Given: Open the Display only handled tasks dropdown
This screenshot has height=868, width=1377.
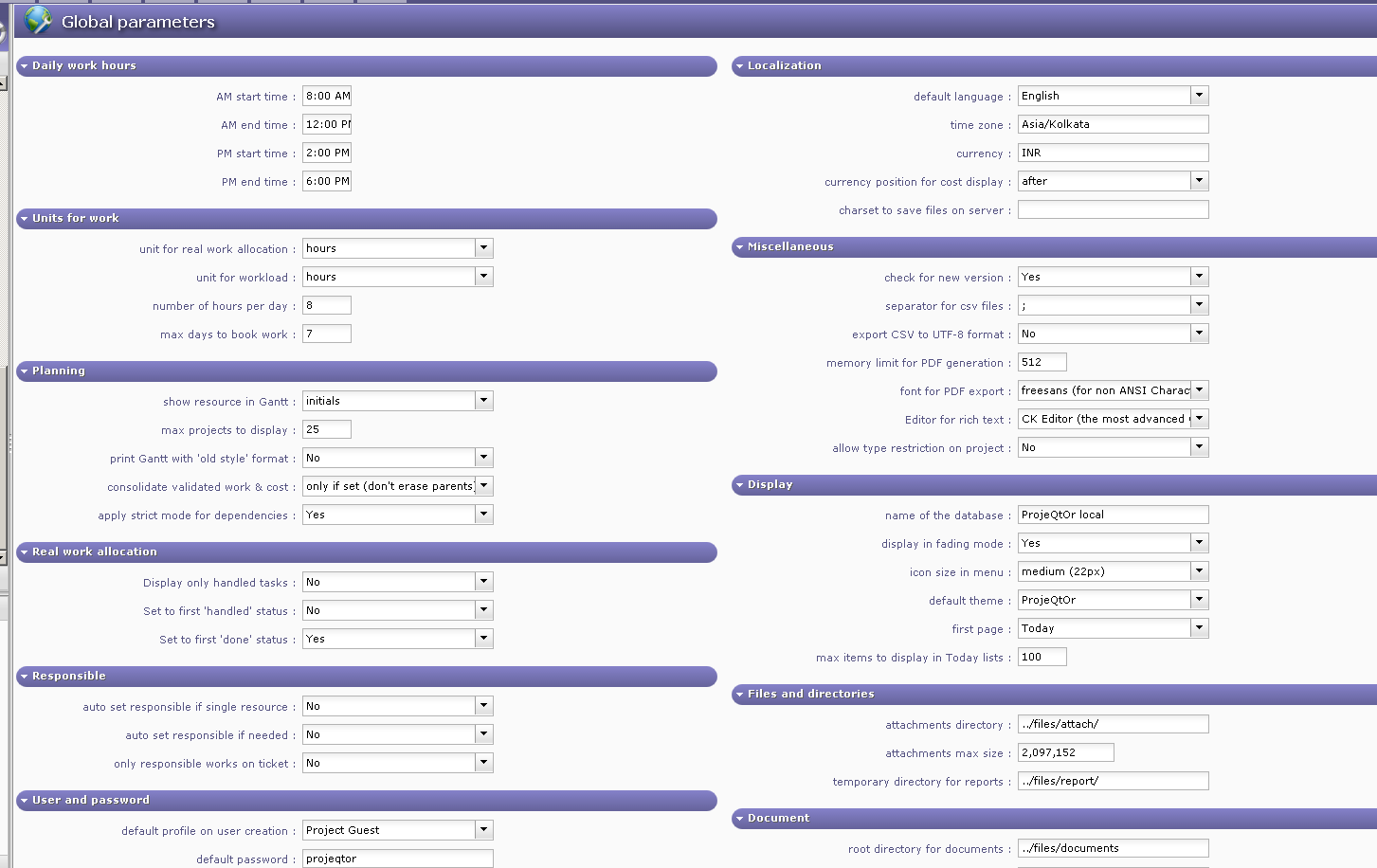Looking at the screenshot, I should point(483,582).
